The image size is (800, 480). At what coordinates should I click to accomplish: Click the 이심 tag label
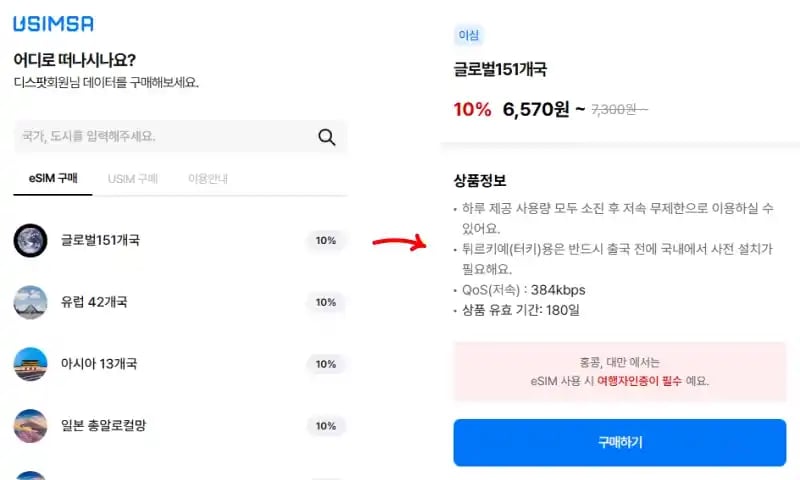[x=468, y=35]
